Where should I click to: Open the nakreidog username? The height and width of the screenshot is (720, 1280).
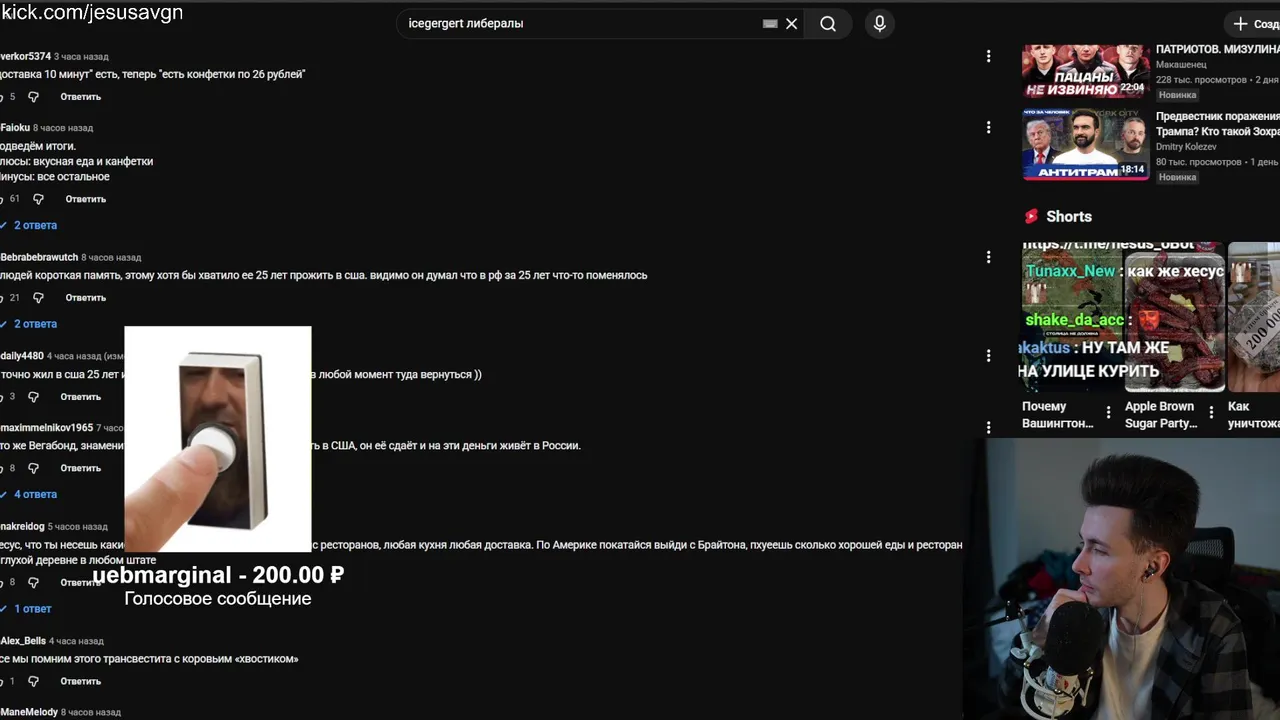(22, 526)
